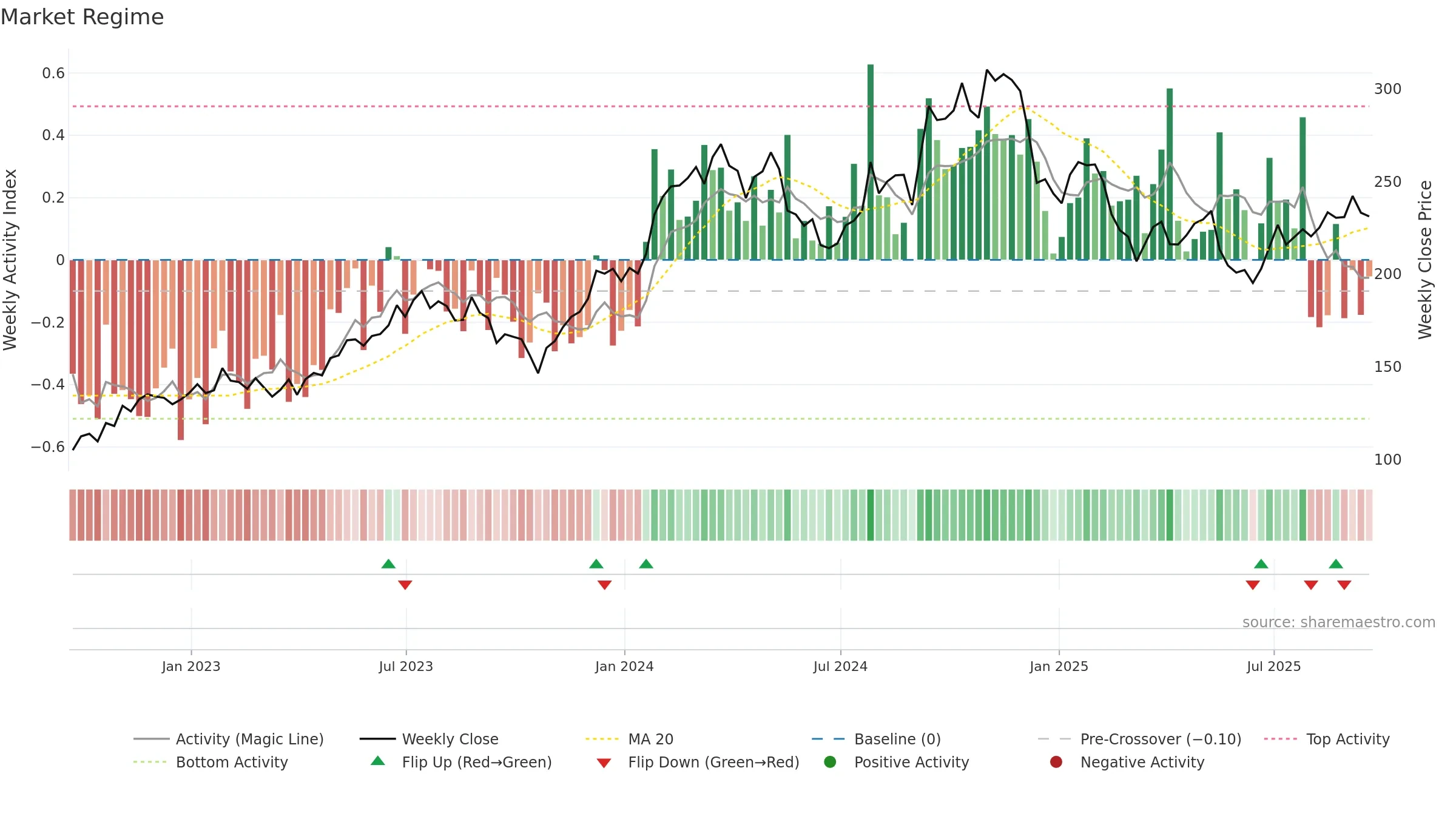Toggle Weekly Close legend entry
The image size is (1456, 819).
click(x=429, y=739)
